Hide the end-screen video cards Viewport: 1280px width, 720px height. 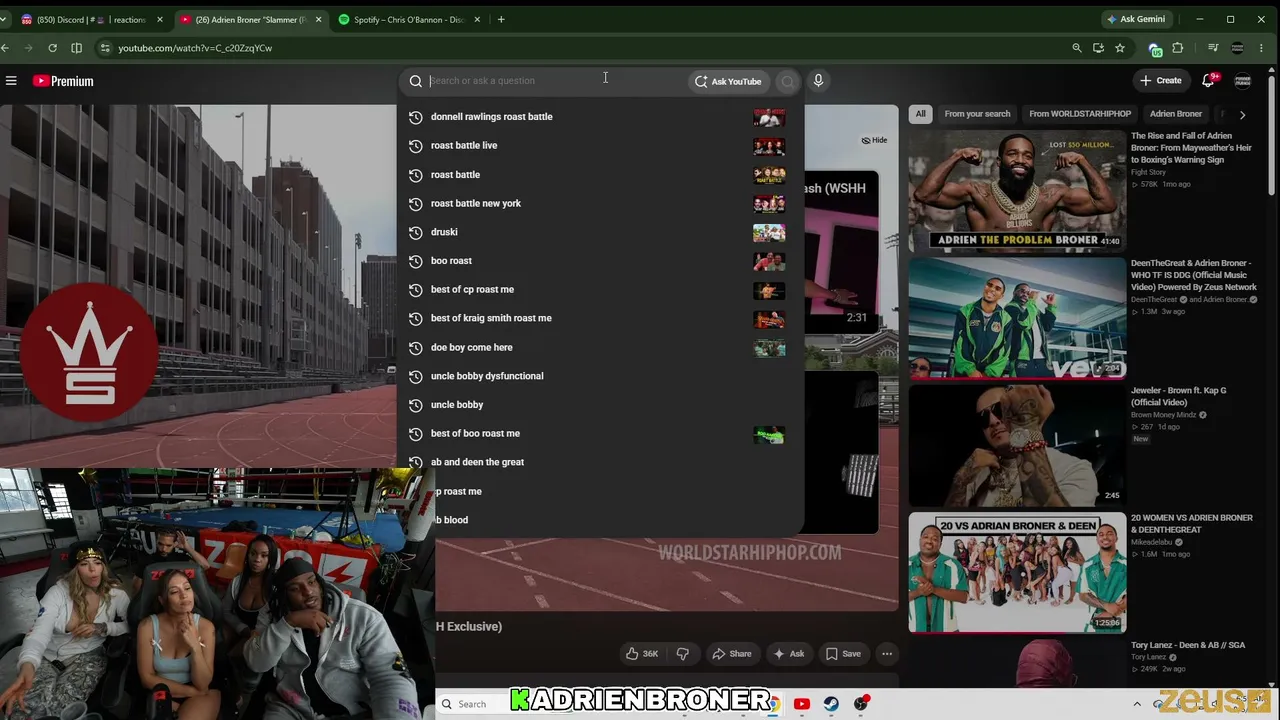click(874, 140)
